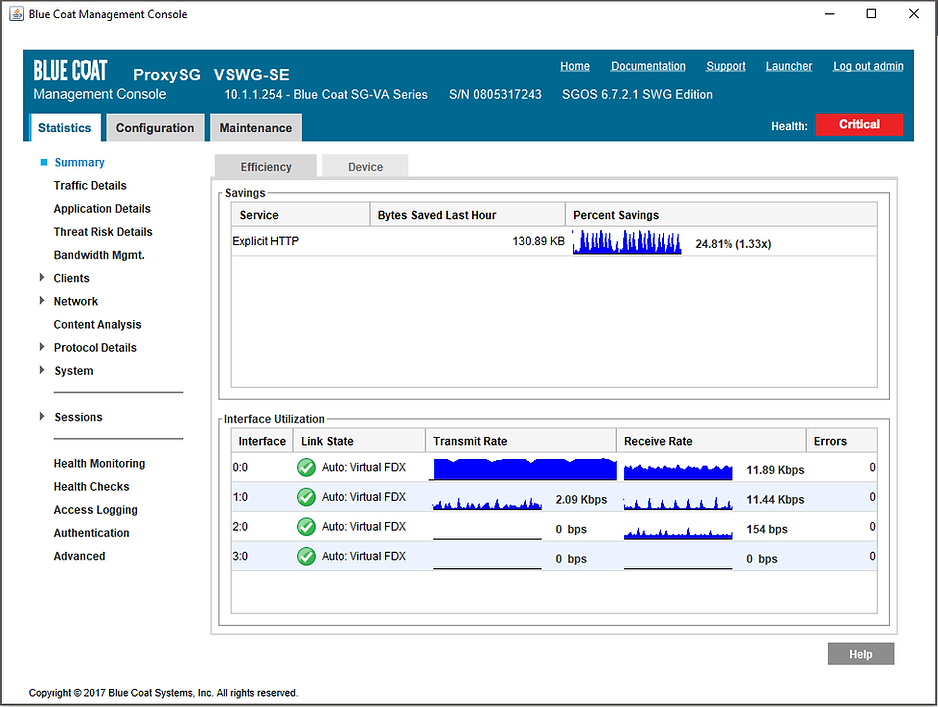The height and width of the screenshot is (707, 938).
Task: Open the Configuration tab
Action: pos(155,127)
